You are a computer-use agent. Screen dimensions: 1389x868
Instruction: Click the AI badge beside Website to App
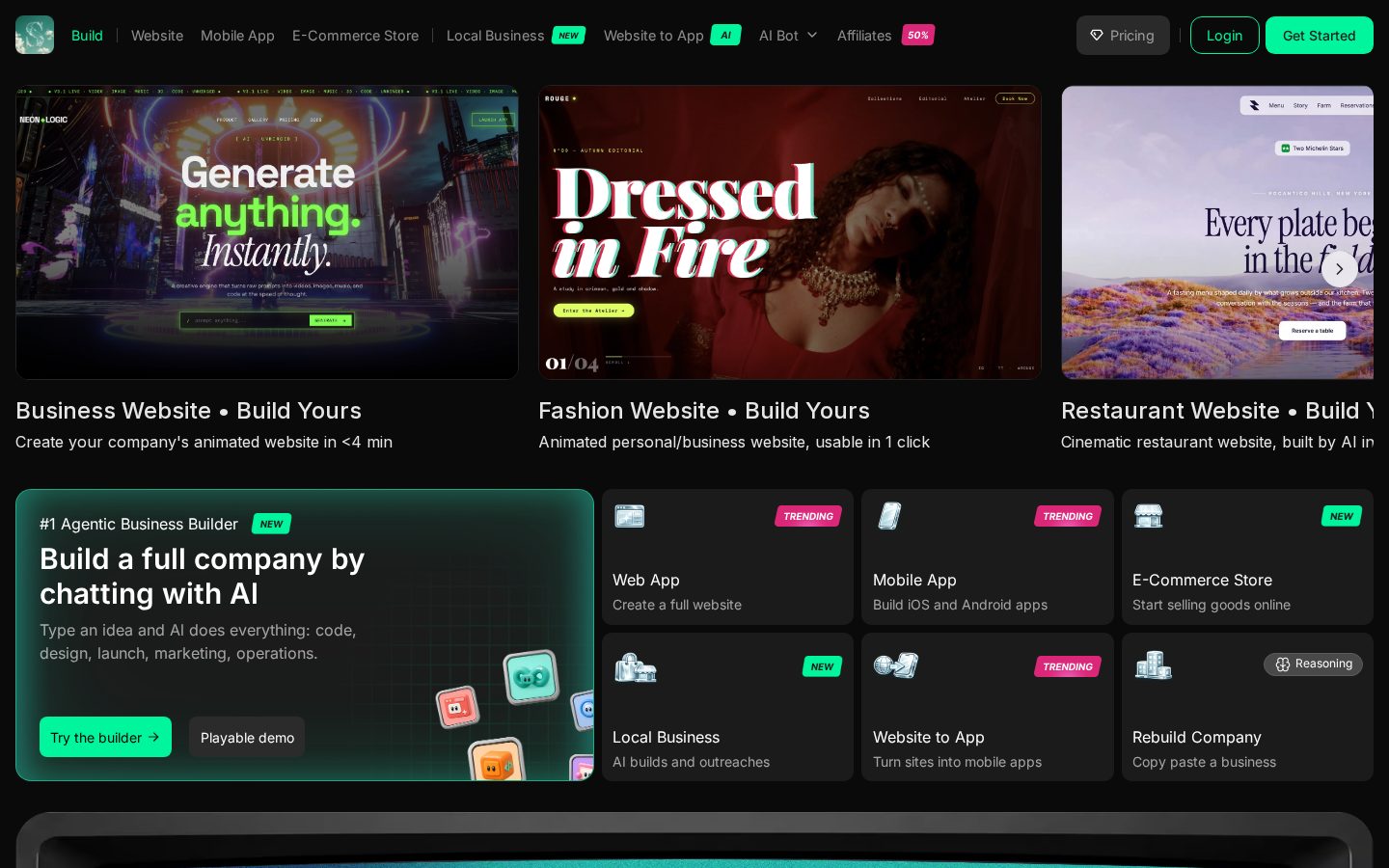[725, 36]
